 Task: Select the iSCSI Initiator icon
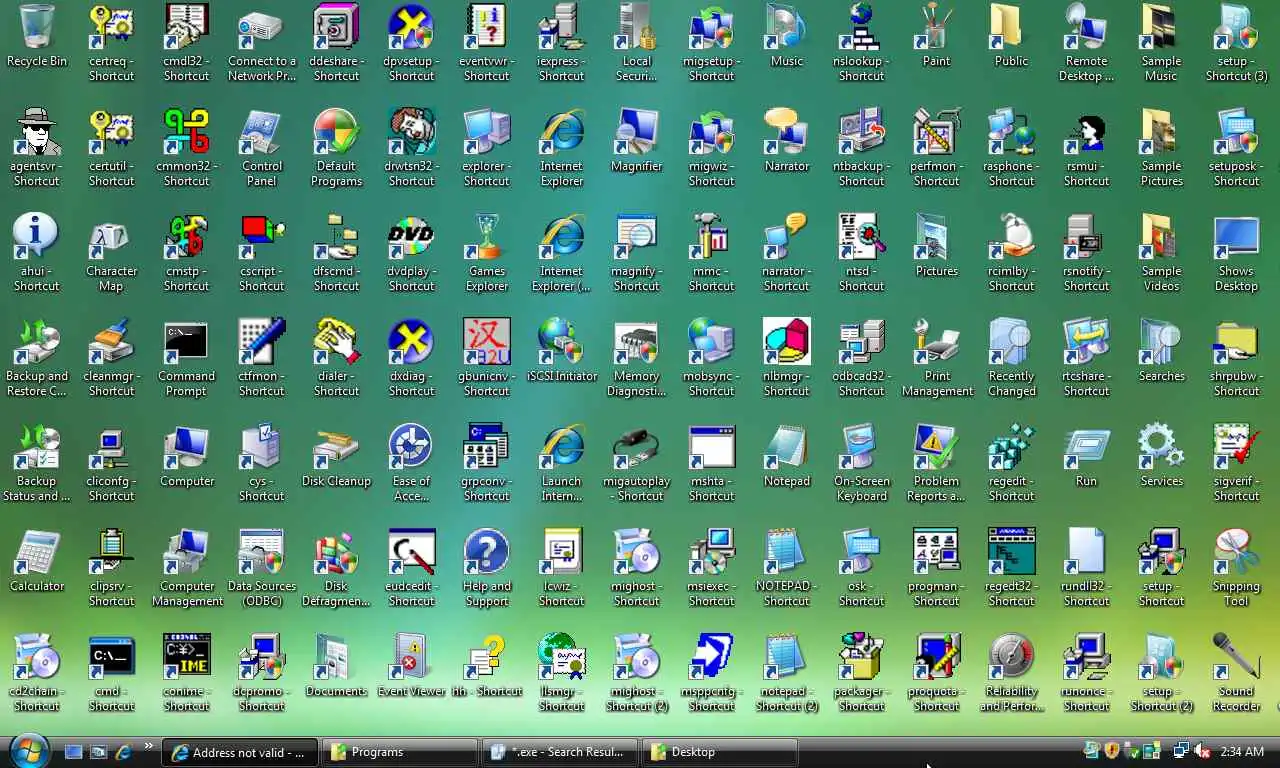click(x=562, y=342)
